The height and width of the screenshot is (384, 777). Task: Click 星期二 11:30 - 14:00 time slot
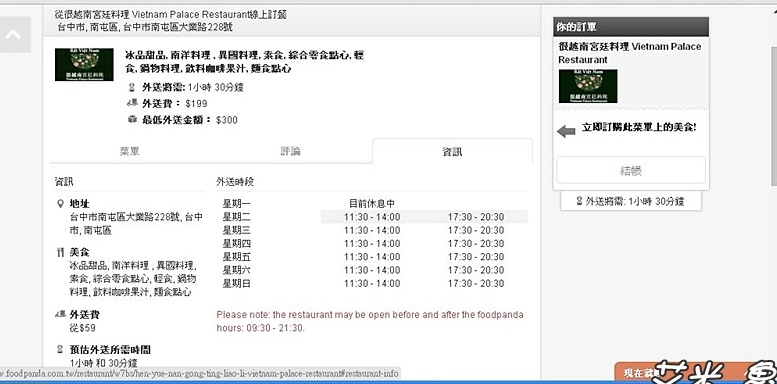372,217
